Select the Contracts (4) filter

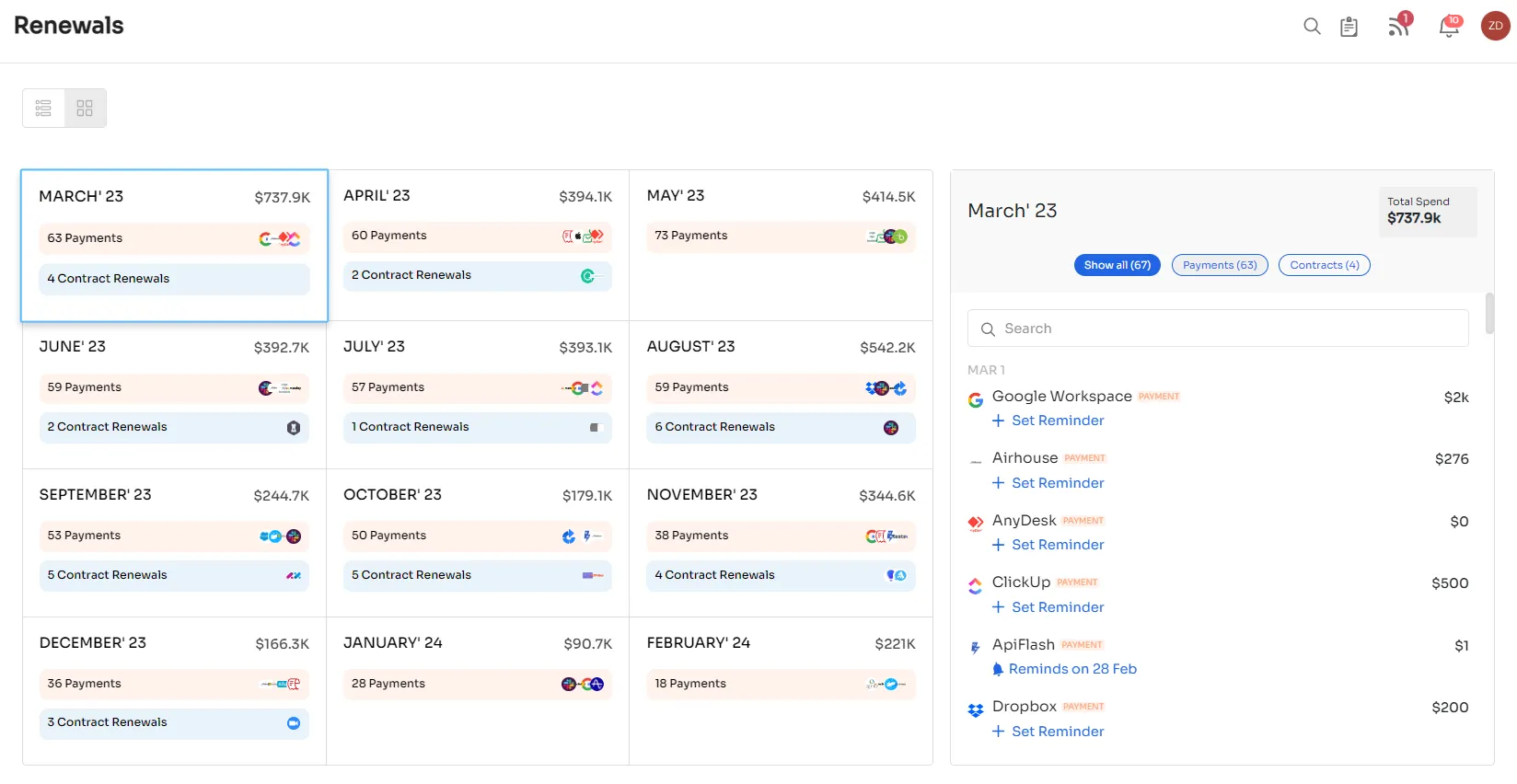pyautogui.click(x=1325, y=265)
